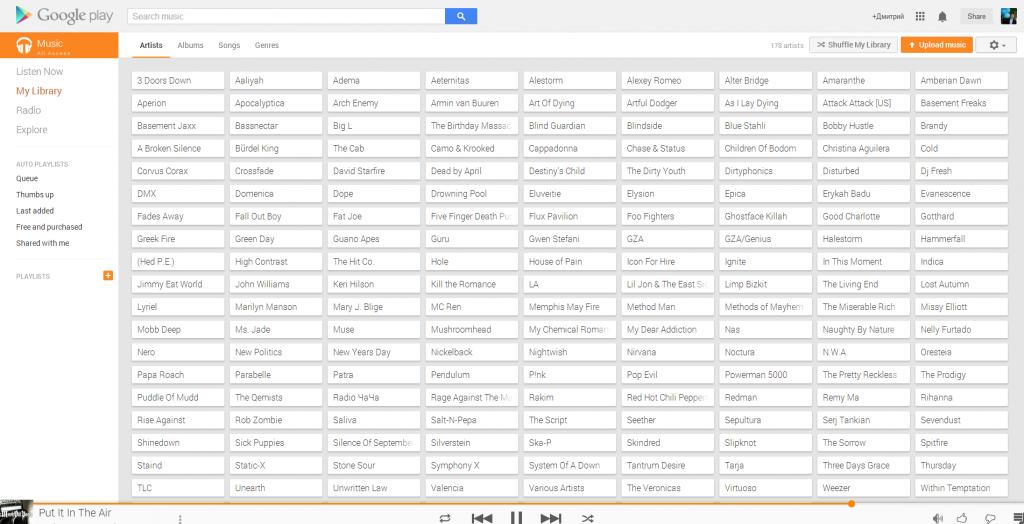Click the Google Play logo
Screen dimensions: 1024x524
[x=65, y=16]
